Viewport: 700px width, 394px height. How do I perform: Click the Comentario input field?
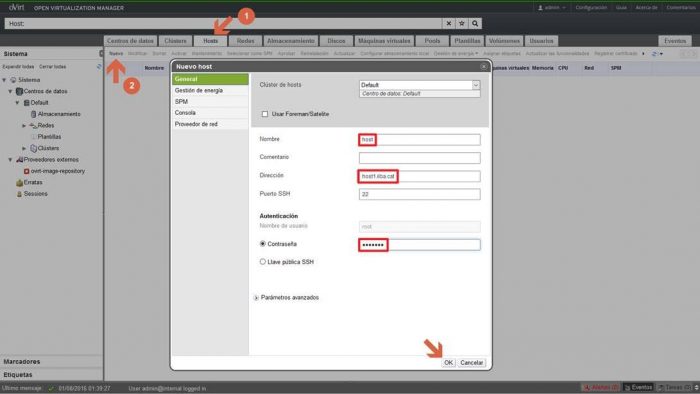420,158
